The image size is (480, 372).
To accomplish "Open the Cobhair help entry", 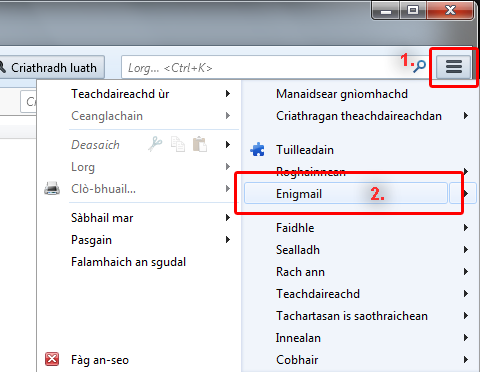I will (x=297, y=360).
